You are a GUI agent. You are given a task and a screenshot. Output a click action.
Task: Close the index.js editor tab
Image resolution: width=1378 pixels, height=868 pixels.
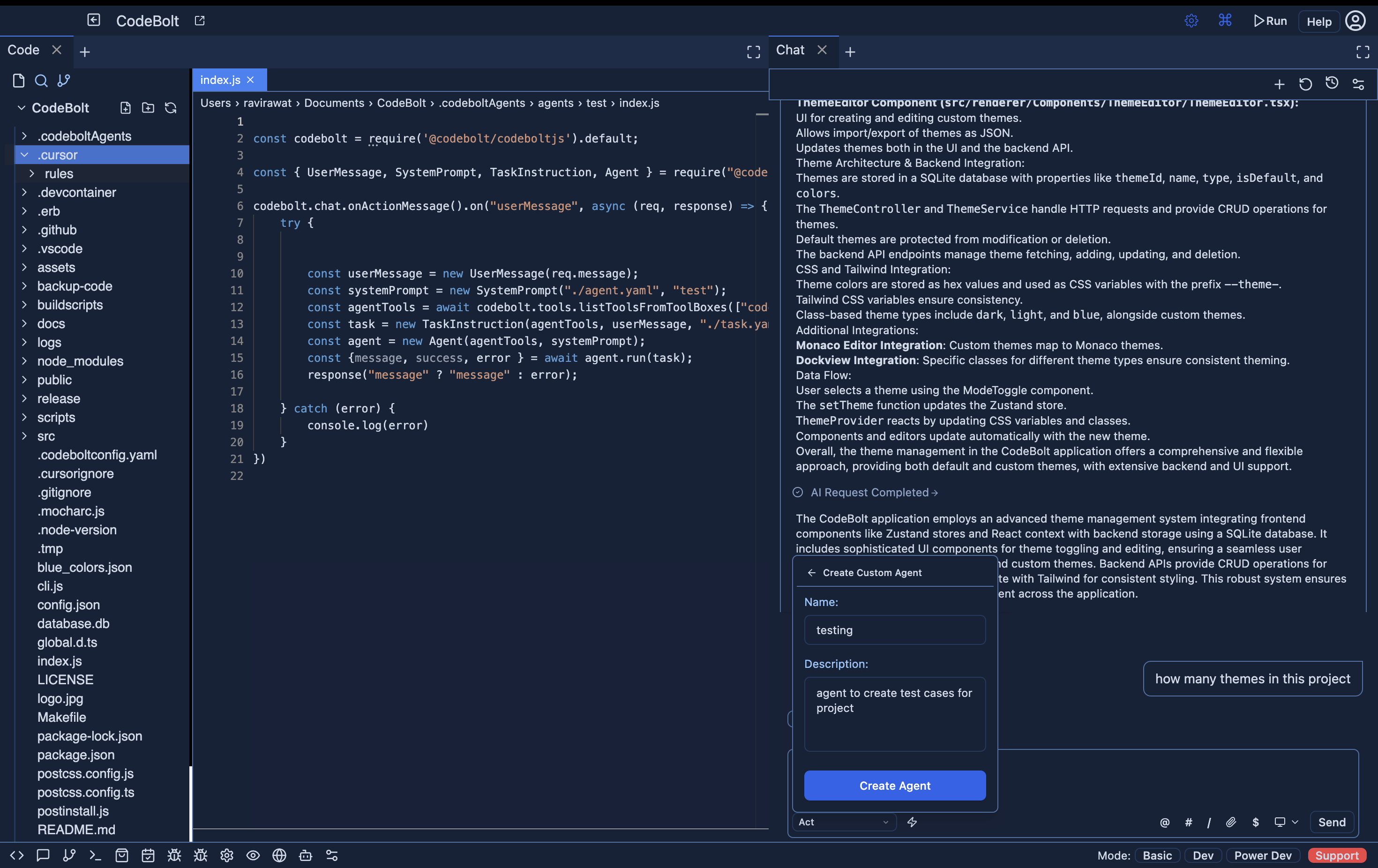click(250, 80)
